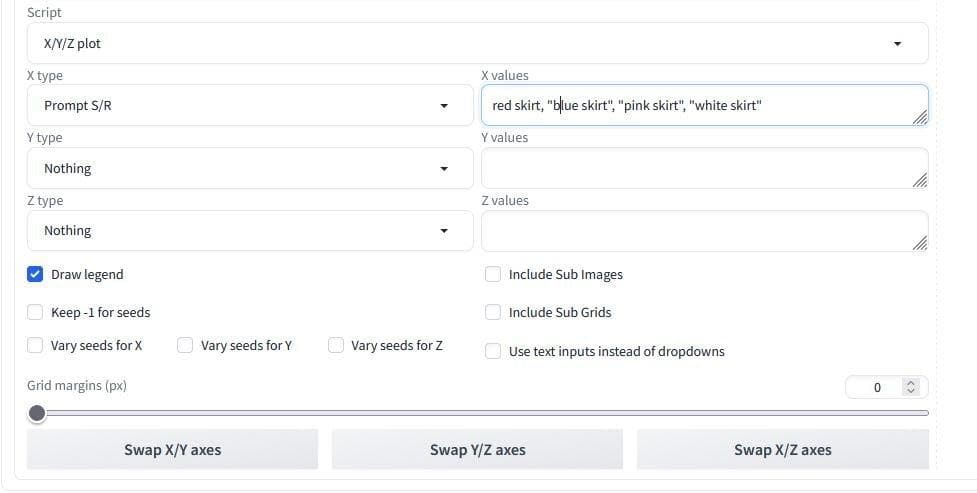The image size is (977, 493).
Task: Uncheck the Draw legend checkbox
Action: 36,274
